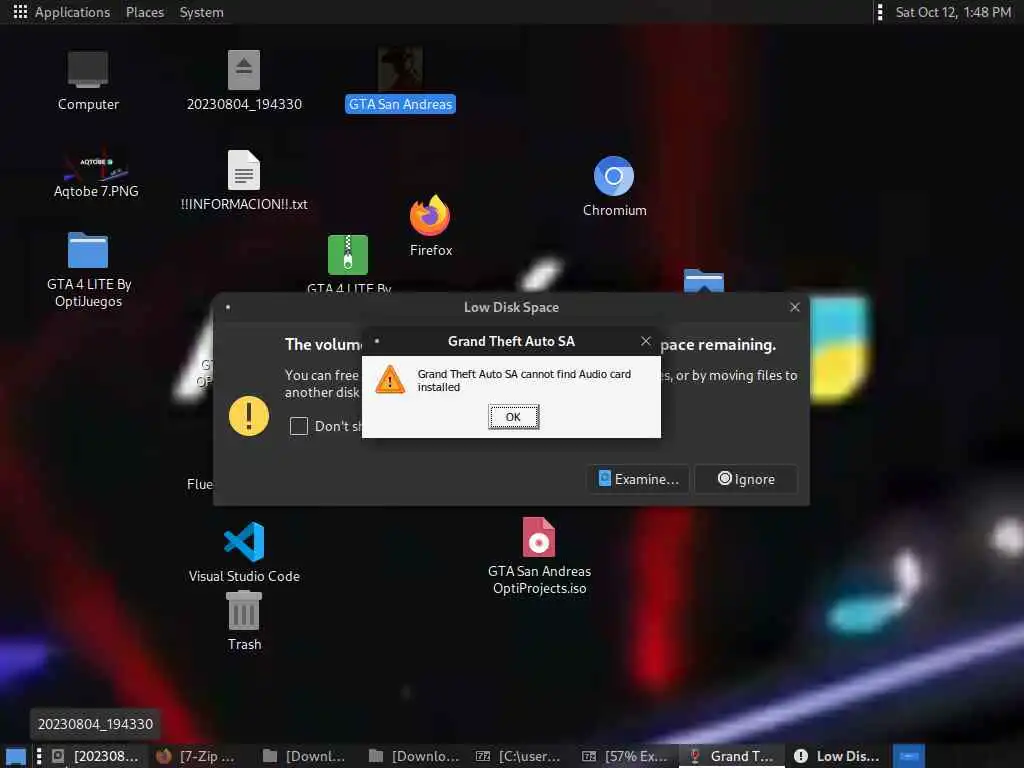Close the Grand Theft Auto SA dialog
Viewport: 1024px width, 768px height.
(x=645, y=341)
